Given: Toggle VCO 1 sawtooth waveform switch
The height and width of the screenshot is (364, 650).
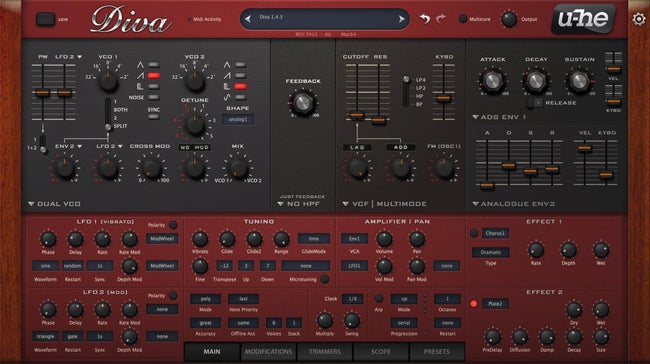Looking at the screenshot, I should pyautogui.click(x=153, y=75).
